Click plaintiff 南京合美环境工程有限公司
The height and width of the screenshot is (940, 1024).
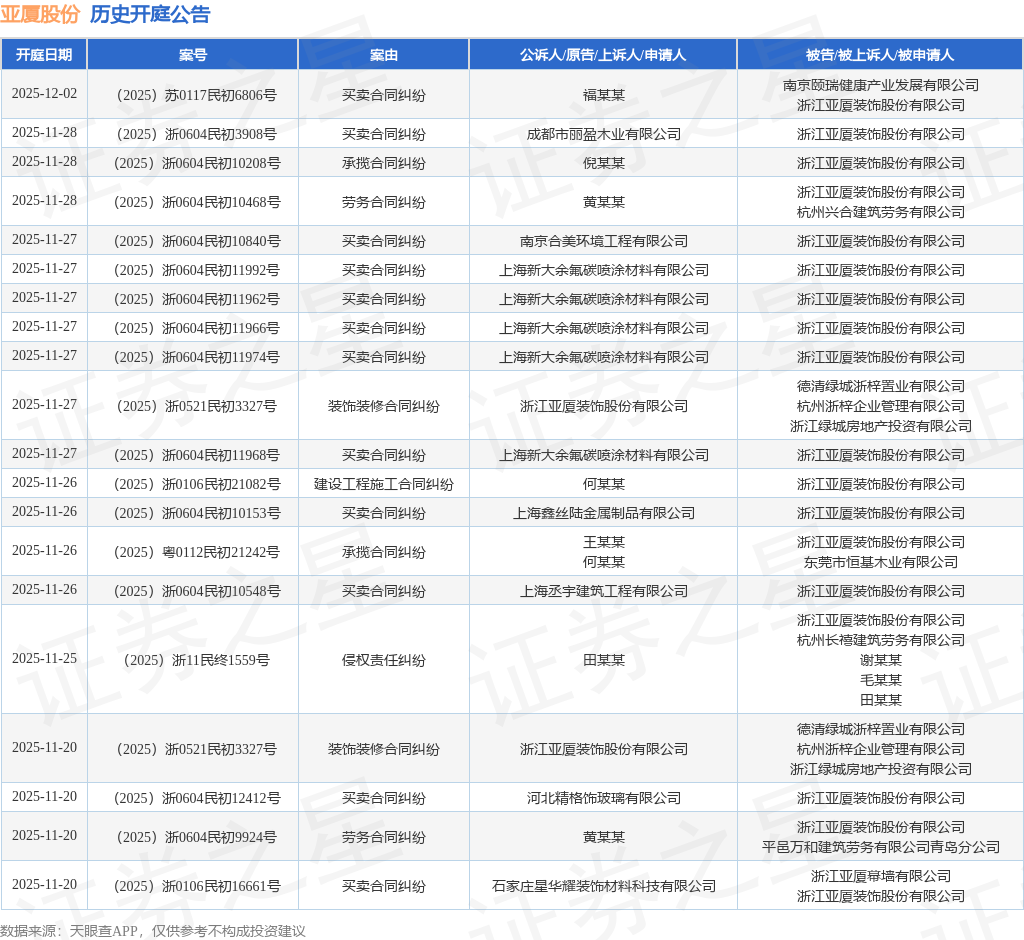[603, 242]
